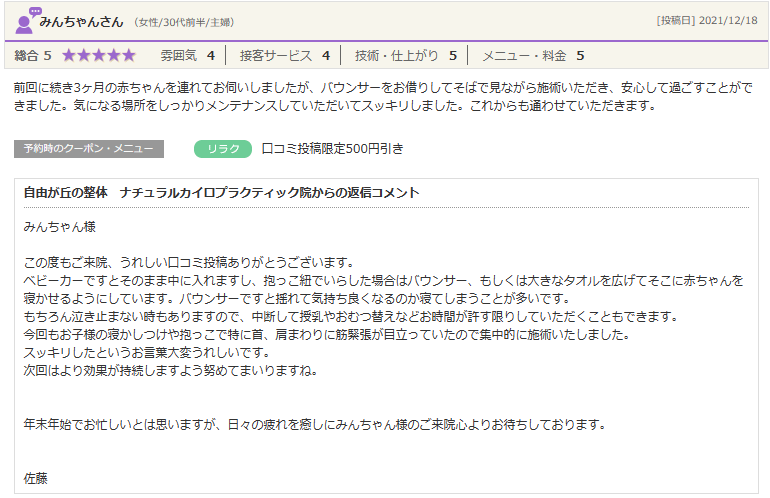
Task: Click the 佐藤 signature at reply bottom
Action: (36, 478)
